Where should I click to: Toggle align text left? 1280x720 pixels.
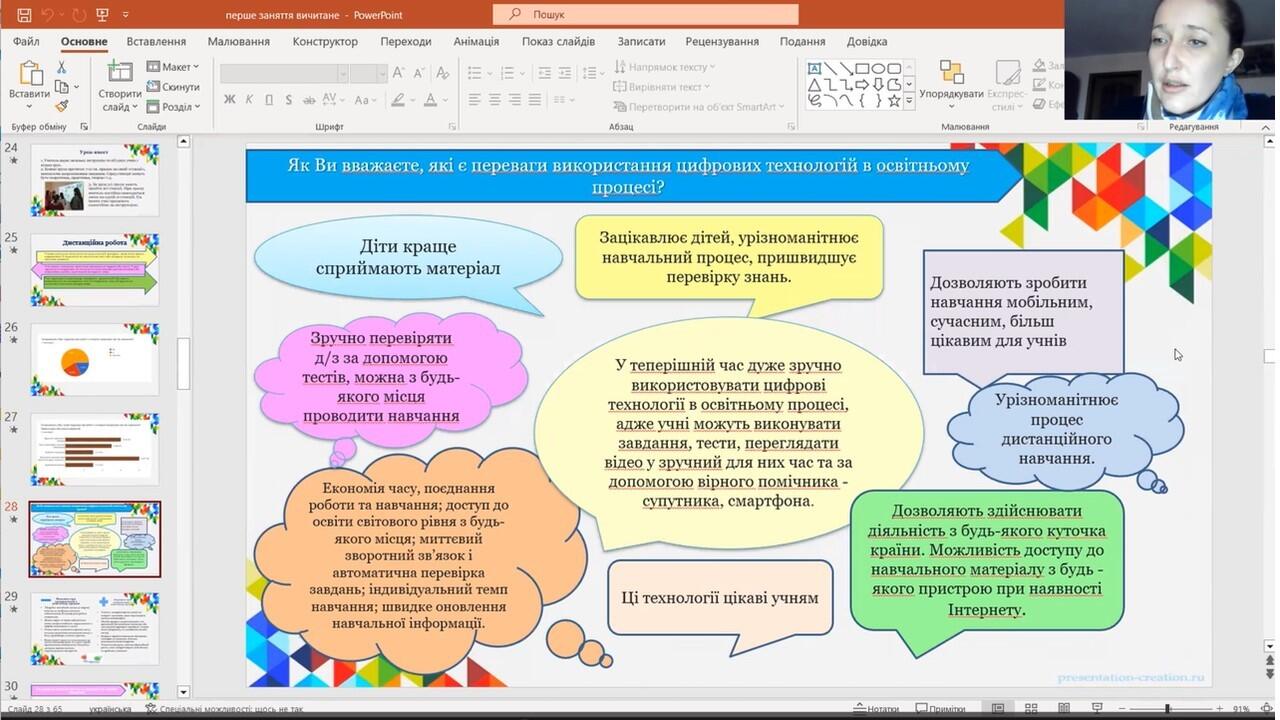click(475, 100)
